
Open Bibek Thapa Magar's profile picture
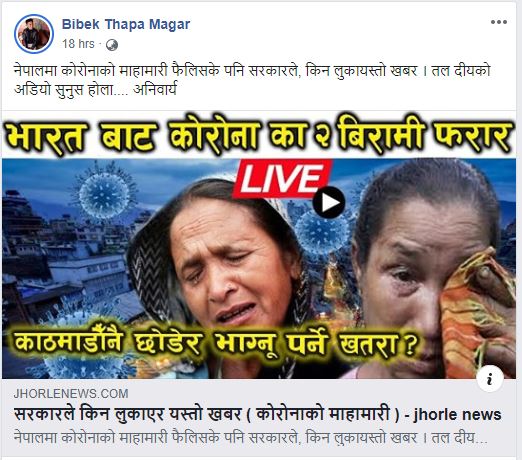[34, 34]
